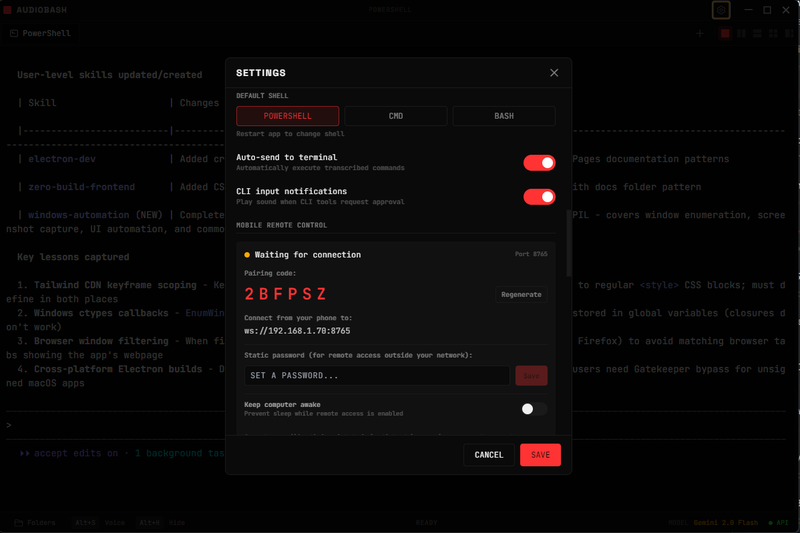Click the AudioBash app logo icon
800x533 pixels.
coord(7,10)
